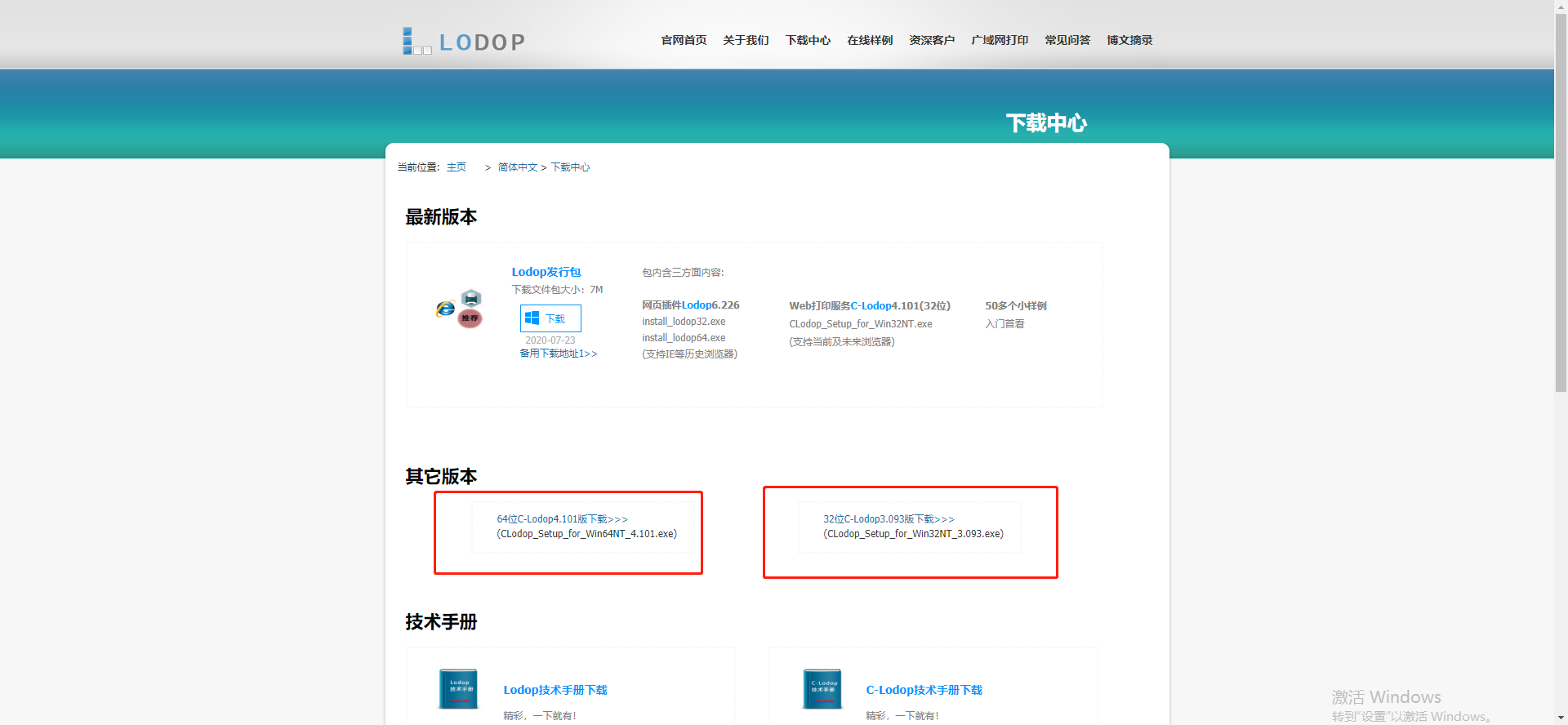
Task: Click the 下载中心 breadcrumb link
Action: (570, 167)
